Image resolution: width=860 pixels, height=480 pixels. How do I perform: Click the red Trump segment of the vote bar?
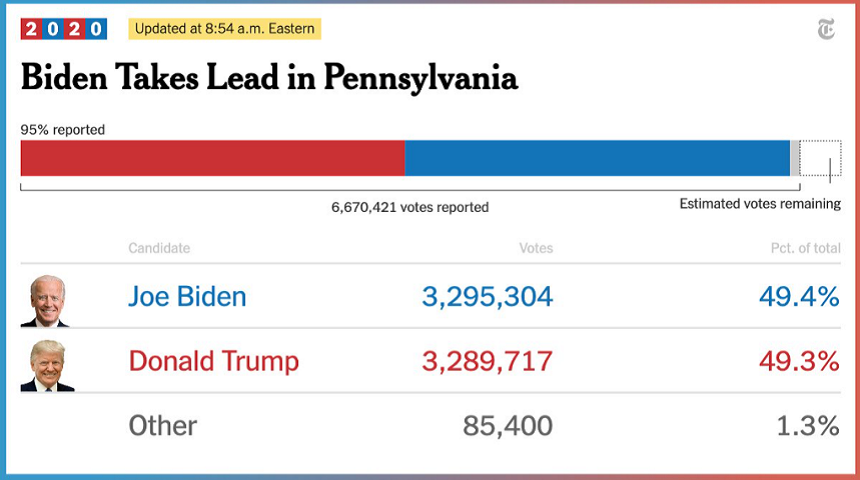point(212,158)
